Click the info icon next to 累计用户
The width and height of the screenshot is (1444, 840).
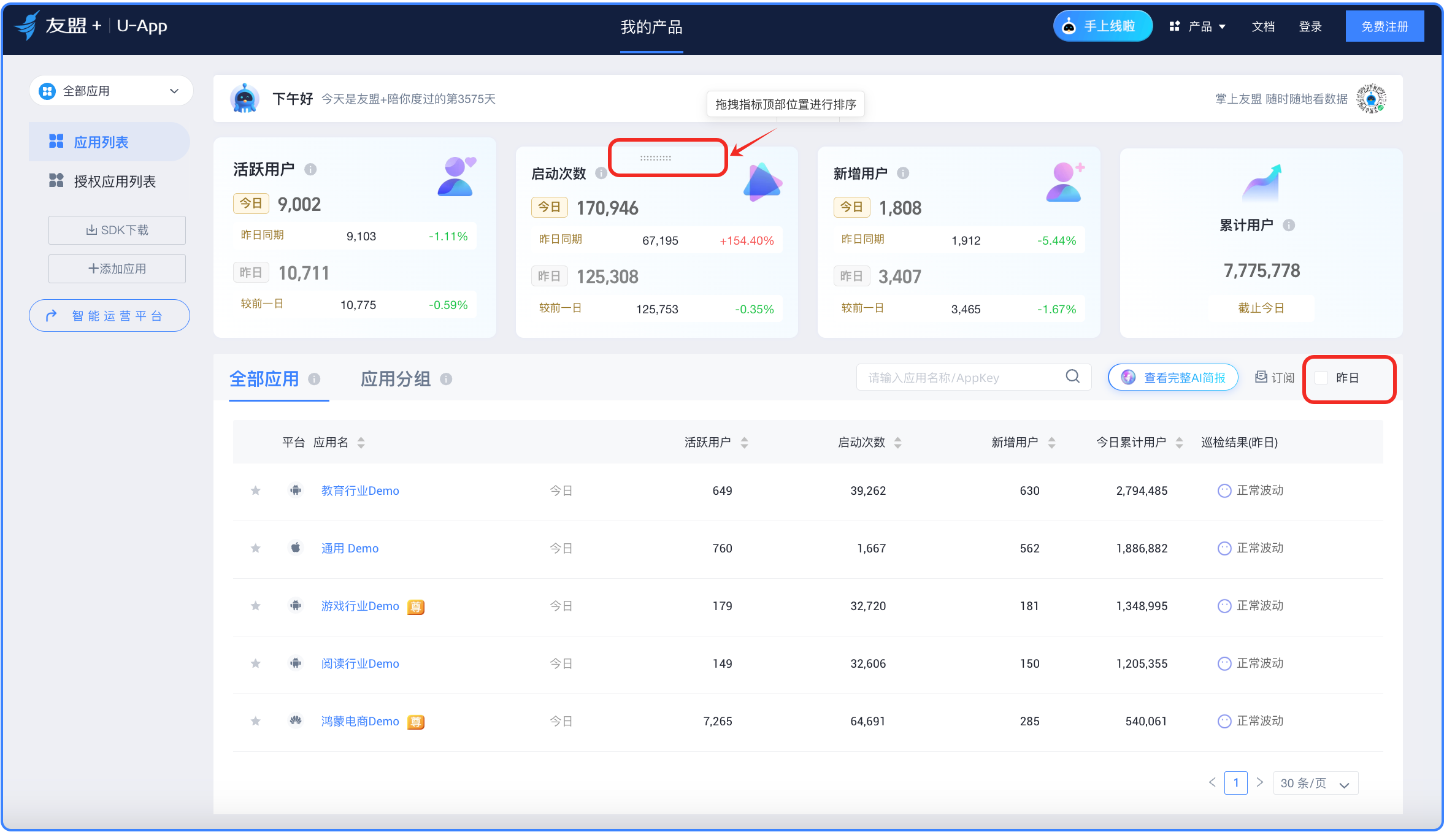[1289, 225]
